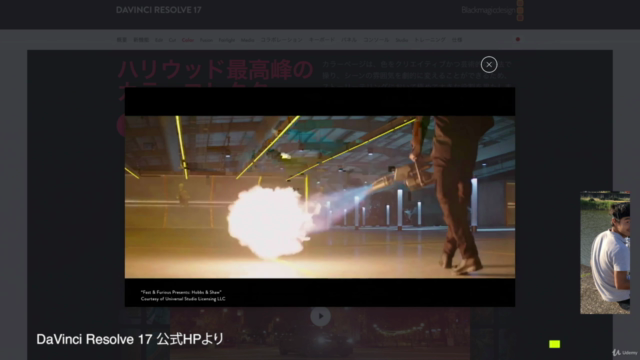Open the Blackmagicdesign logo link
Viewport: 640px width, 360px height.
(492, 10)
